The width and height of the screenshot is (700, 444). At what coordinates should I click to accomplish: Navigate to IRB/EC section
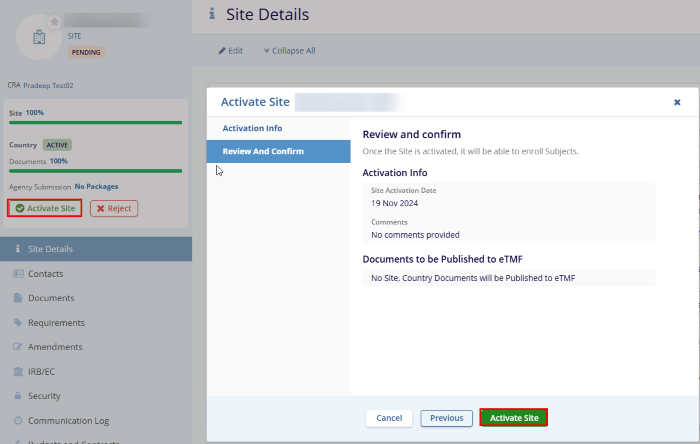[44, 371]
